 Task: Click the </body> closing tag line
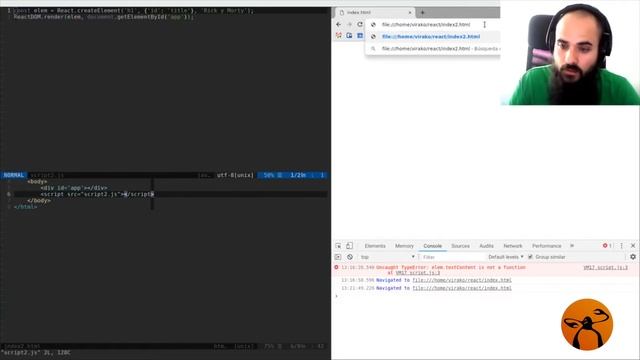tap(39, 201)
